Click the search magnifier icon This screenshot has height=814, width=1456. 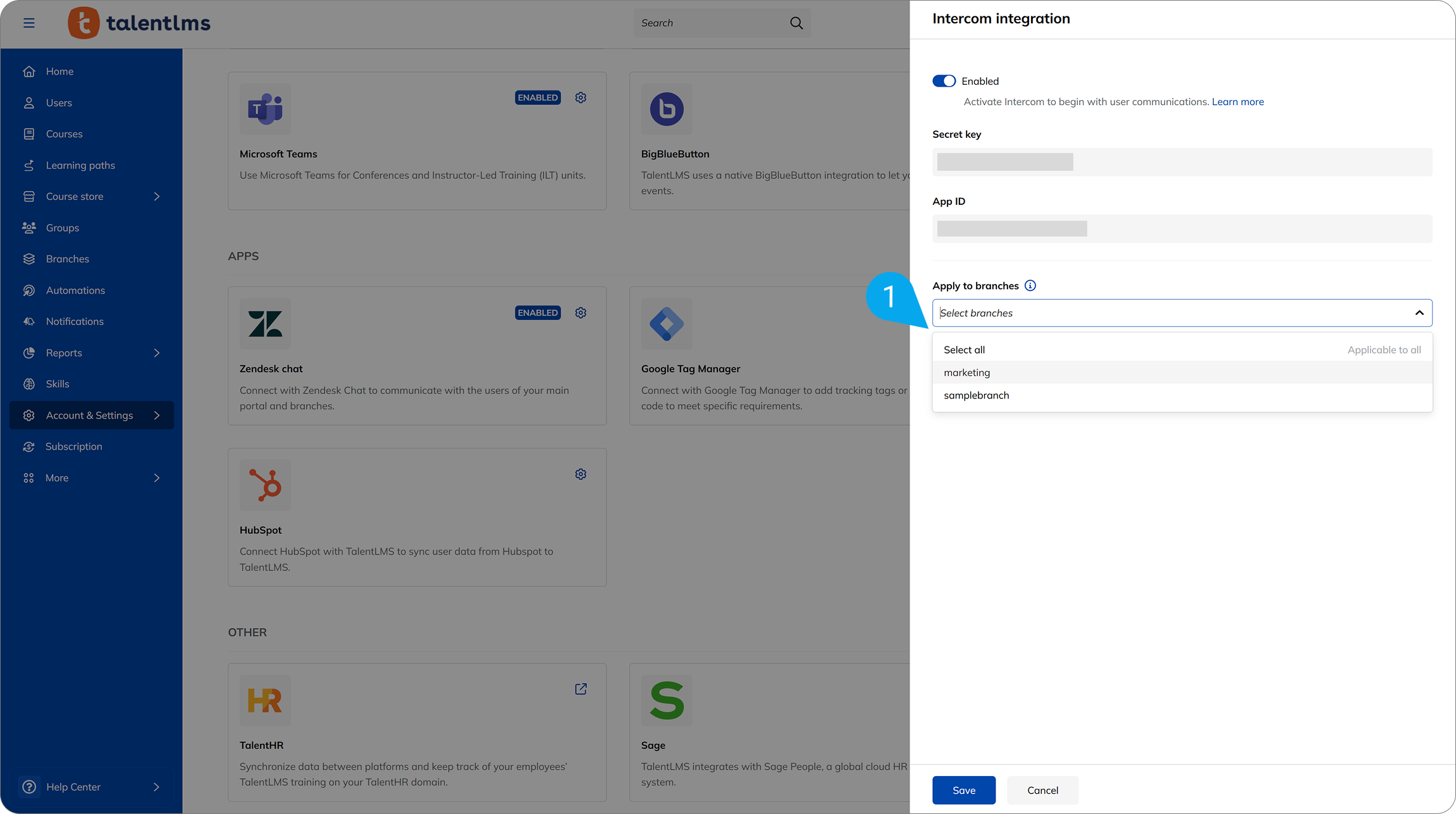point(796,23)
